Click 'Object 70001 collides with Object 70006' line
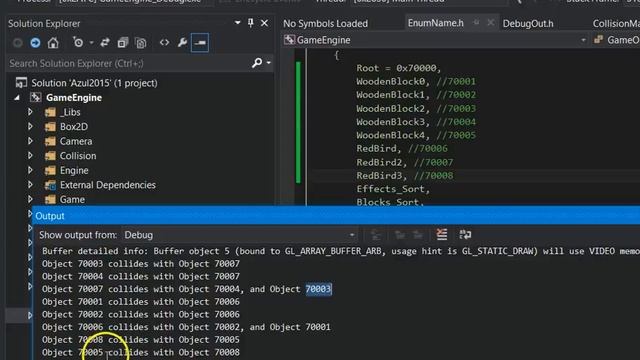This screenshot has width=640, height=360. tap(141, 302)
